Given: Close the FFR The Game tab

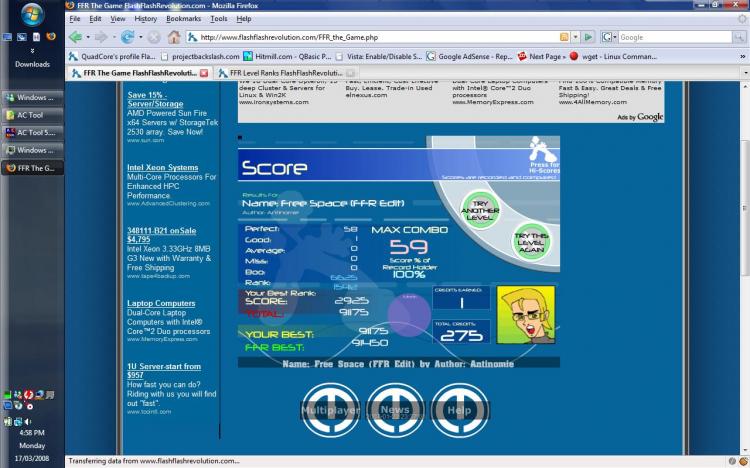Looking at the screenshot, I should (205, 74).
